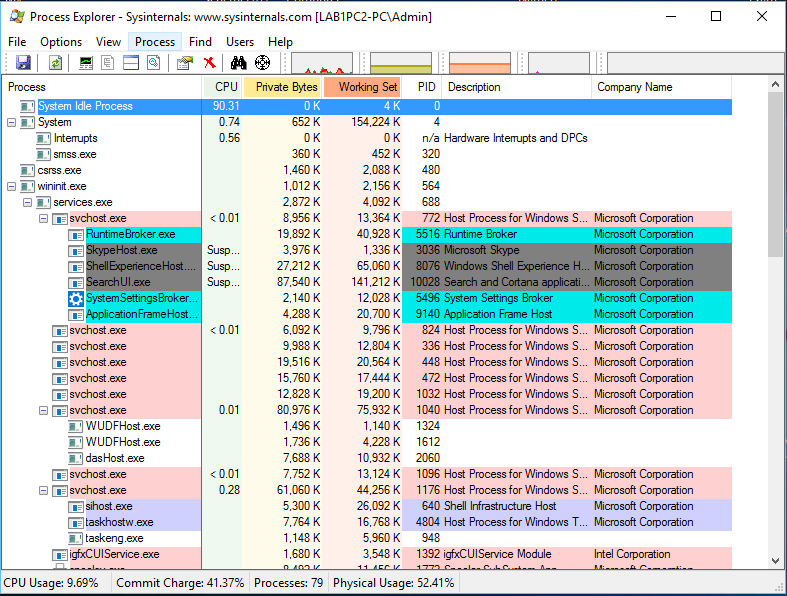Viewport: 787px width, 596px height.
Task: Open the Find menu
Action: click(200, 42)
